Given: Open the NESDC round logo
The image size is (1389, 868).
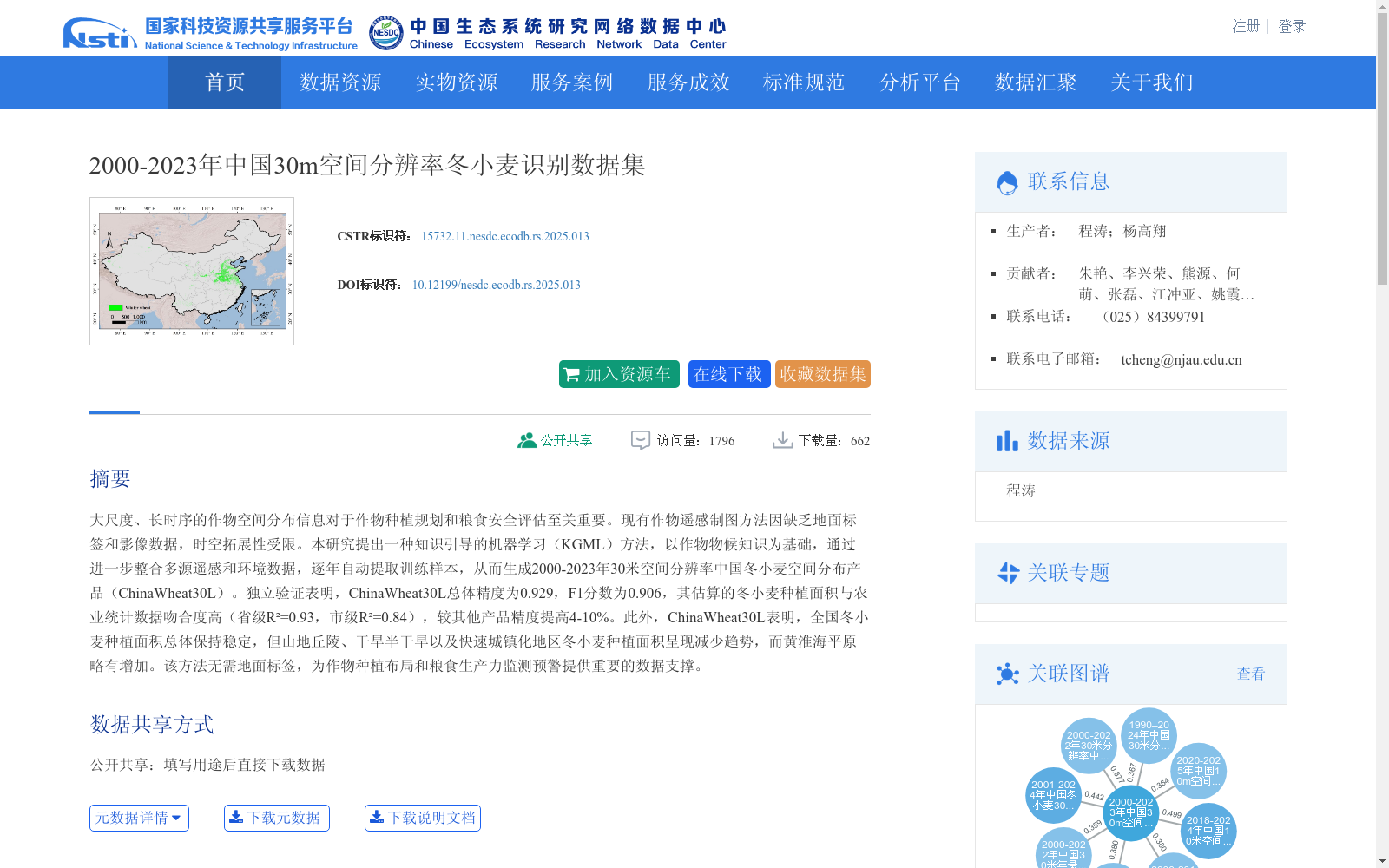Looking at the screenshot, I should pos(385,33).
